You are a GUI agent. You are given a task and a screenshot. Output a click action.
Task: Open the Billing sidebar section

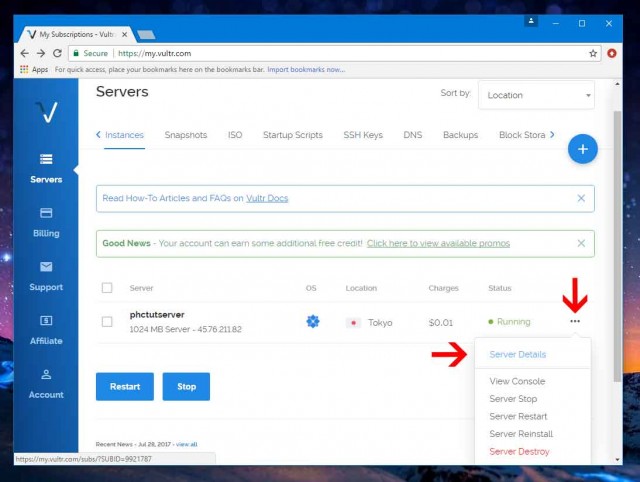(x=46, y=223)
